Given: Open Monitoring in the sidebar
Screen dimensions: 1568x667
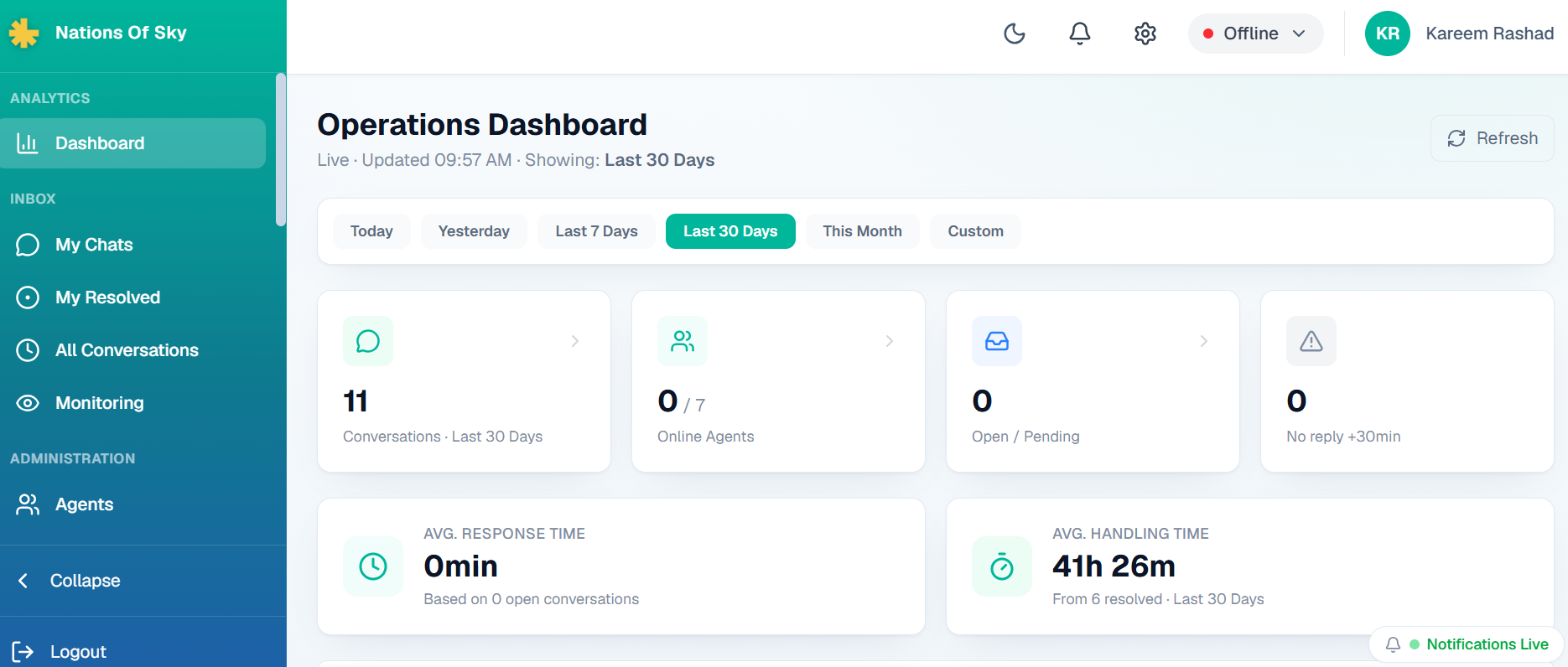Looking at the screenshot, I should 133,403.
